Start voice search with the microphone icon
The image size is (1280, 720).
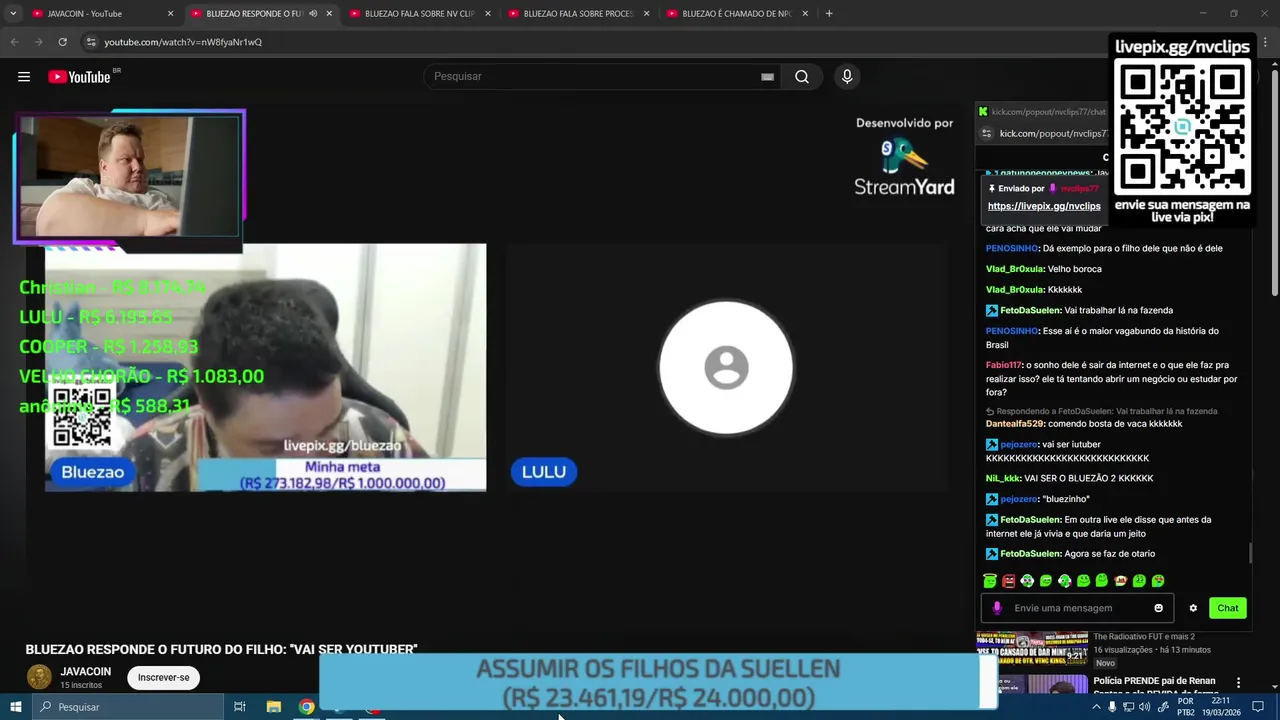847,77
